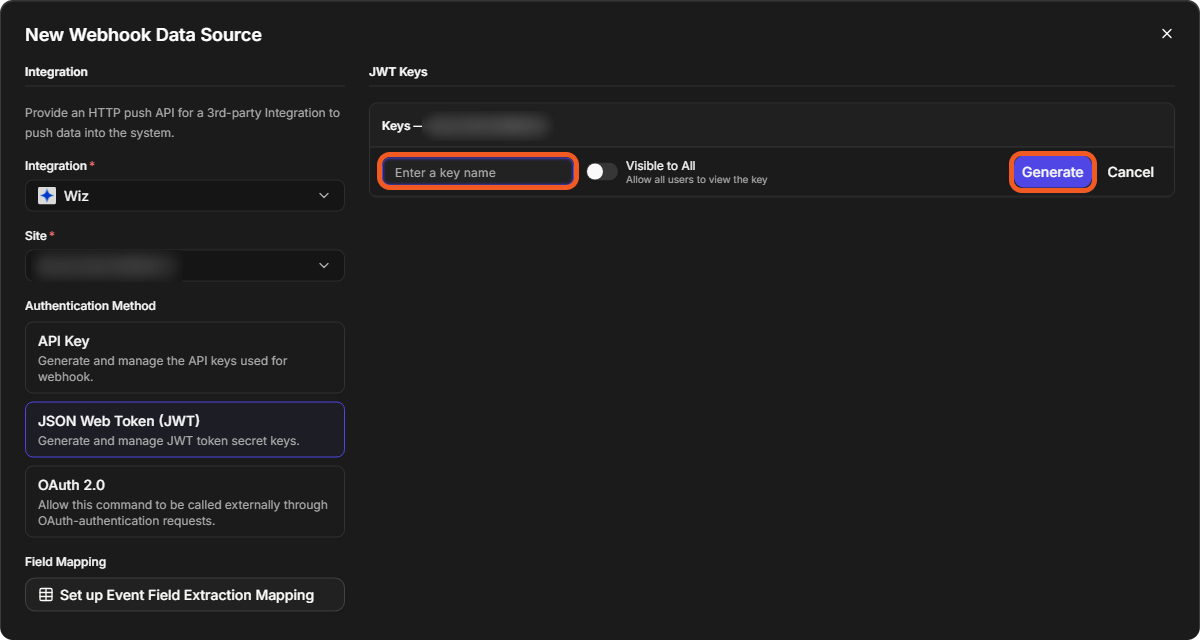Focus the Enter a key name field

(478, 172)
